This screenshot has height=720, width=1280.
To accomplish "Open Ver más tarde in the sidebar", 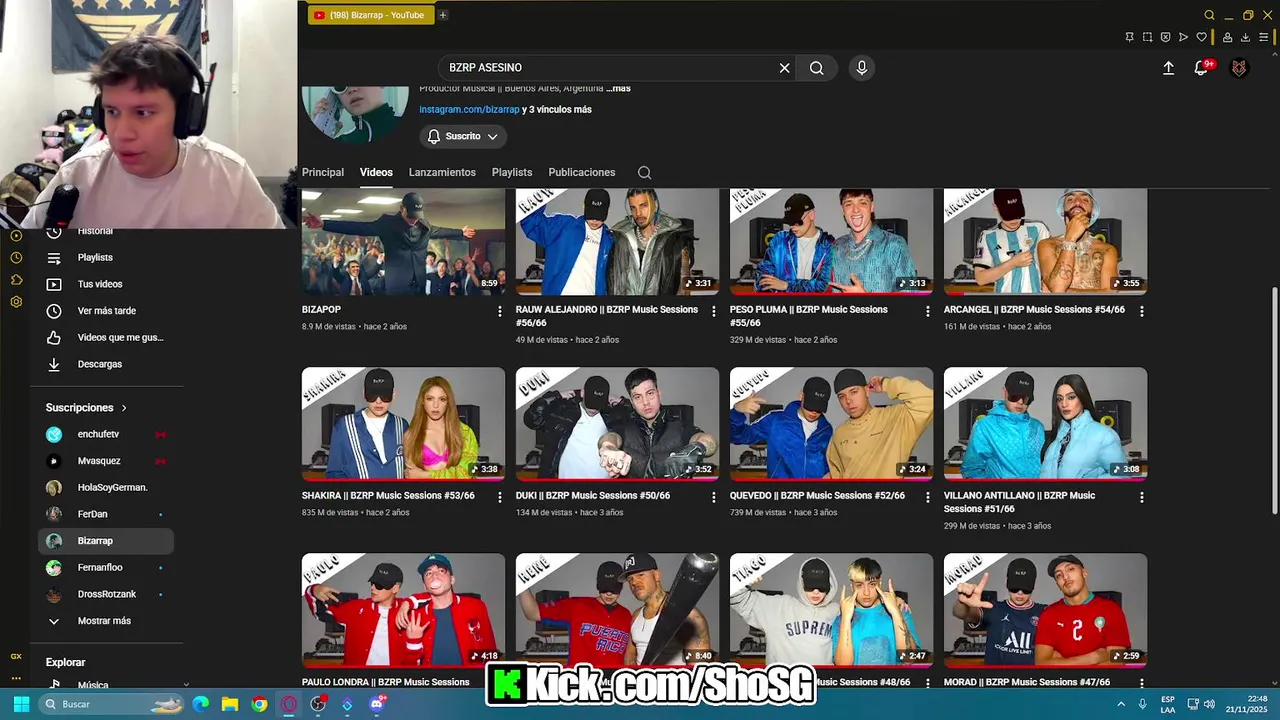I will (x=106, y=311).
